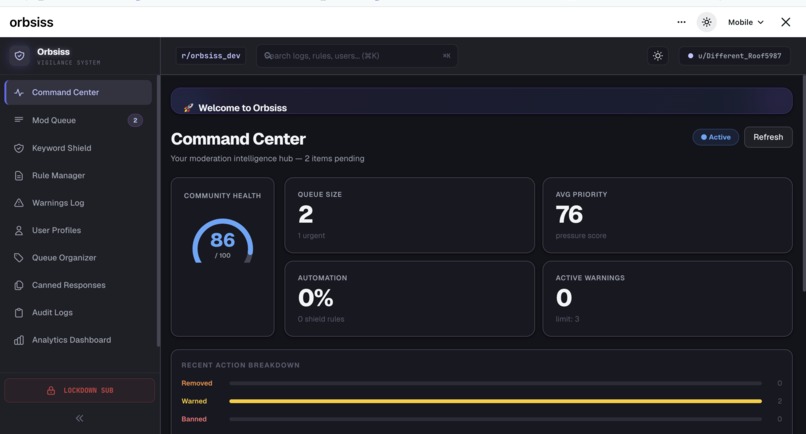This screenshot has width=806, height=434.
Task: Click the Canned Responses copy icon
Action: tap(19, 285)
